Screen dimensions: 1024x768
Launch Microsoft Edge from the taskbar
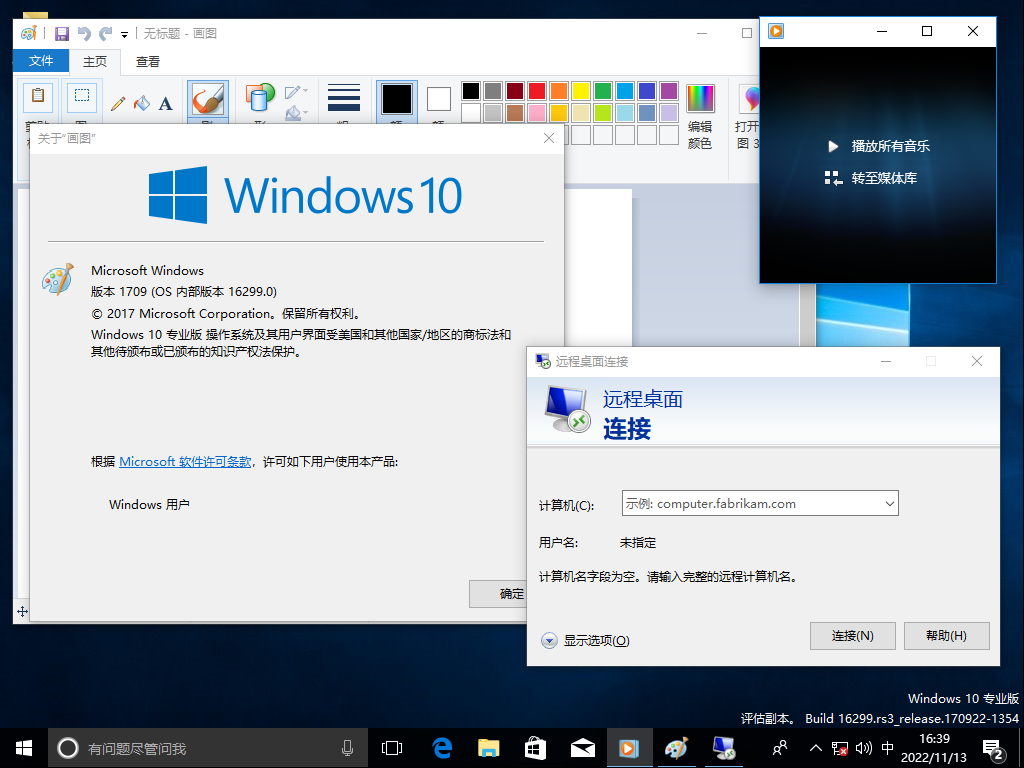442,748
